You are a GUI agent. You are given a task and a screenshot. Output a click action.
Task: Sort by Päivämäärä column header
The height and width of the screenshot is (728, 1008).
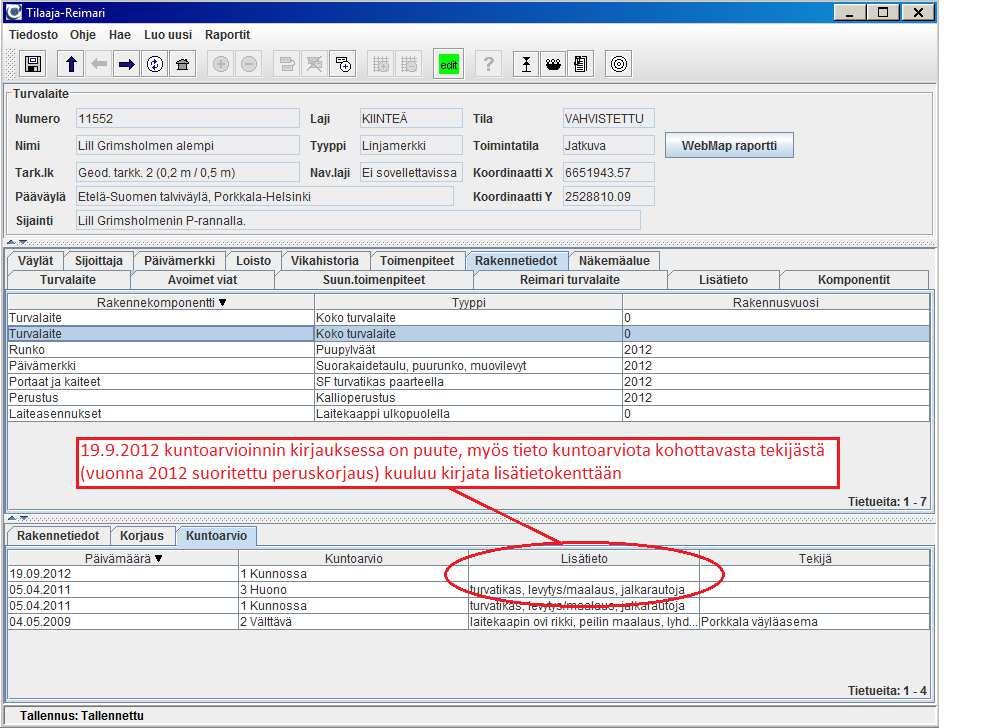pos(123,558)
